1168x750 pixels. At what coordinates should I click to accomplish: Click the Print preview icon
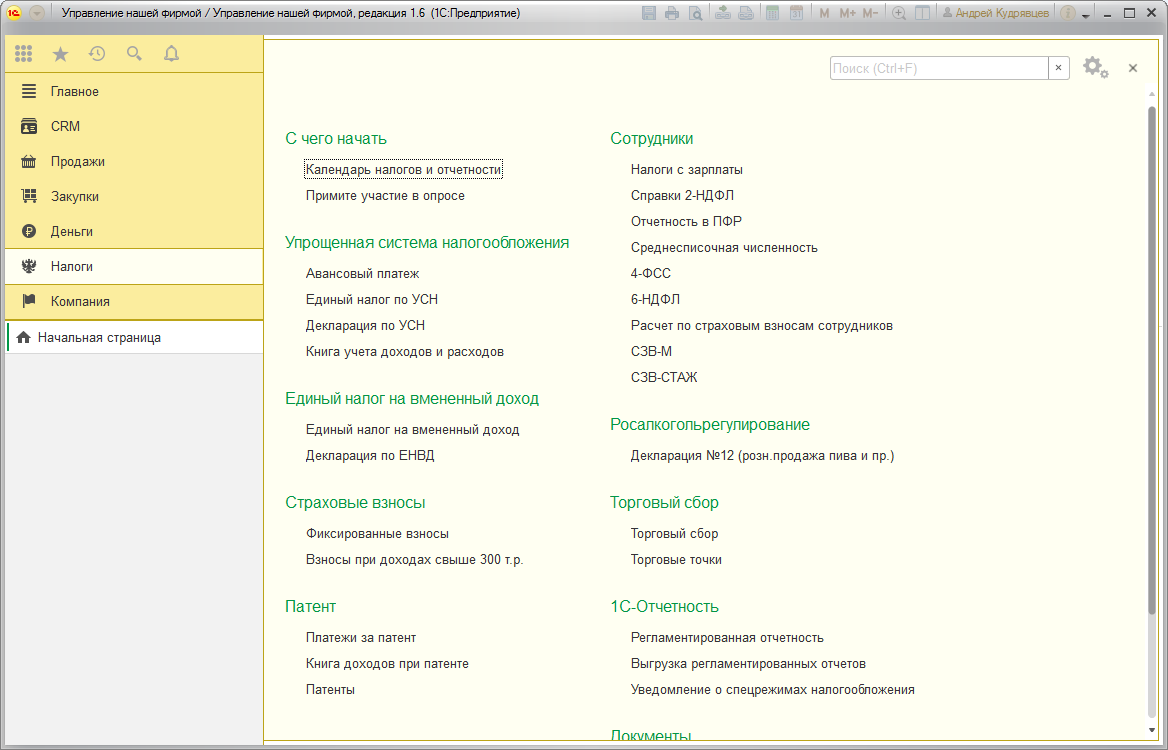coord(695,13)
